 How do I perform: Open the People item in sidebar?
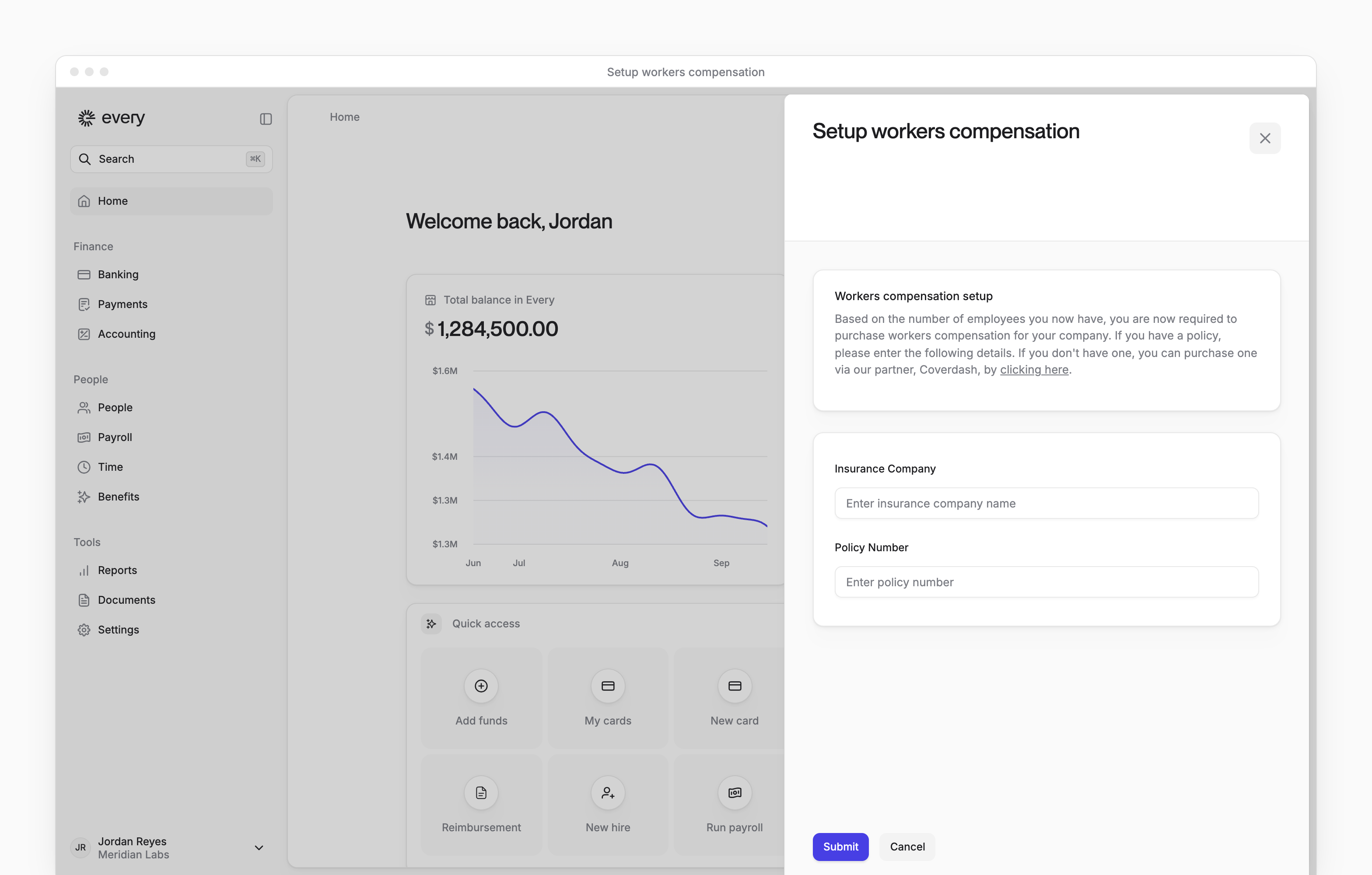(171, 407)
